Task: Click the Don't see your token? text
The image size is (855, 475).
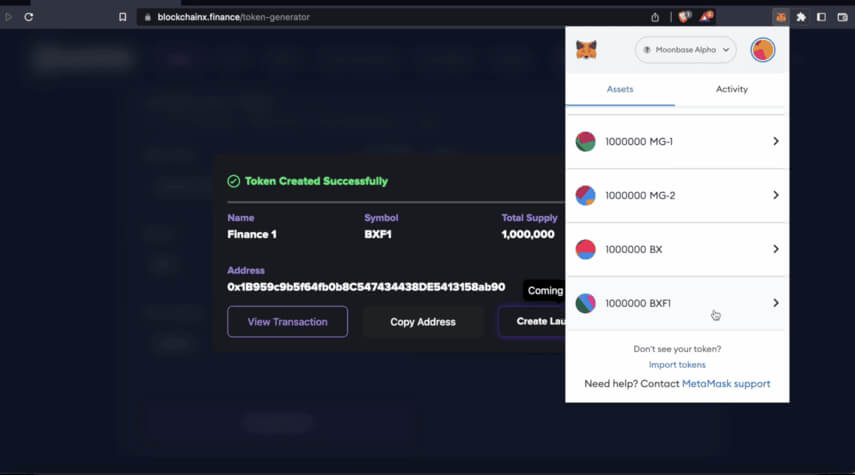Action: click(677, 348)
